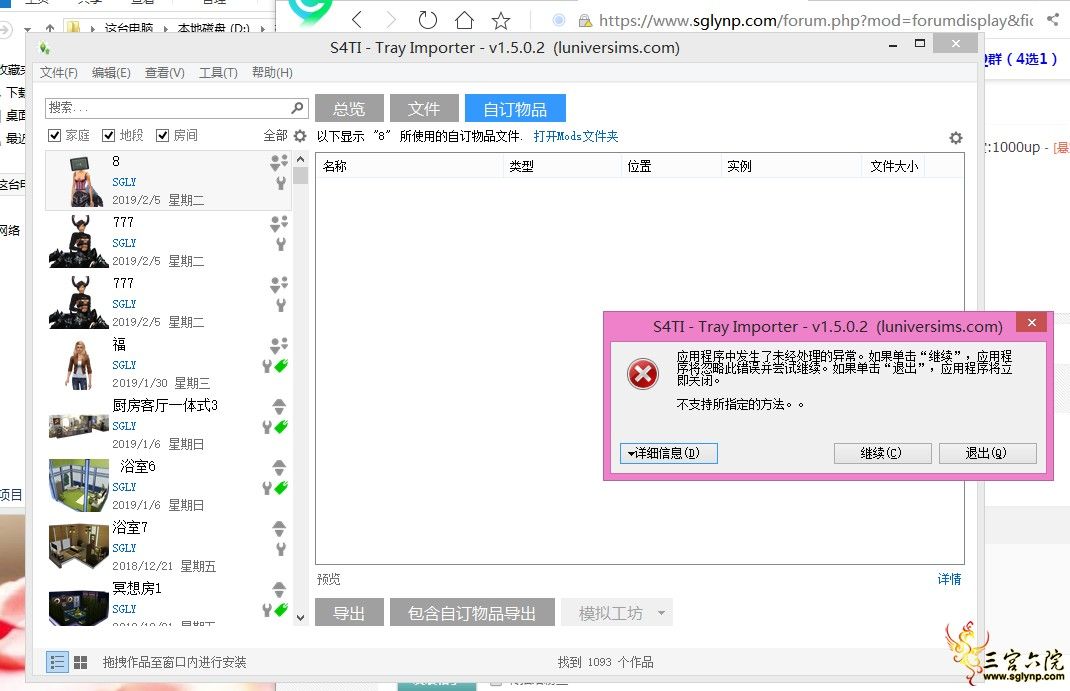Viewport: 1070px width, 691px height.
Task: Open the 编辑(E) menu
Action: coord(111,73)
